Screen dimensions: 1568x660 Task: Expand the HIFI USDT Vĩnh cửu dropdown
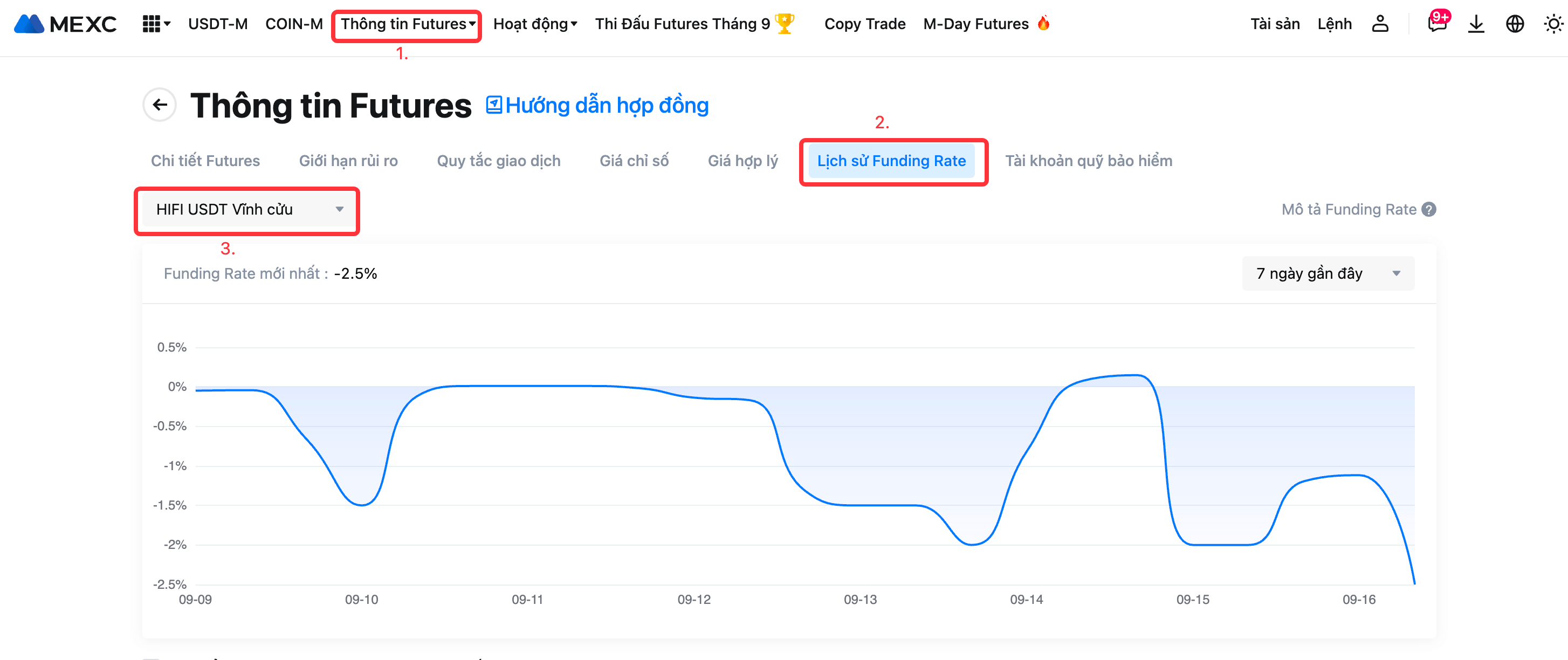[x=246, y=209]
